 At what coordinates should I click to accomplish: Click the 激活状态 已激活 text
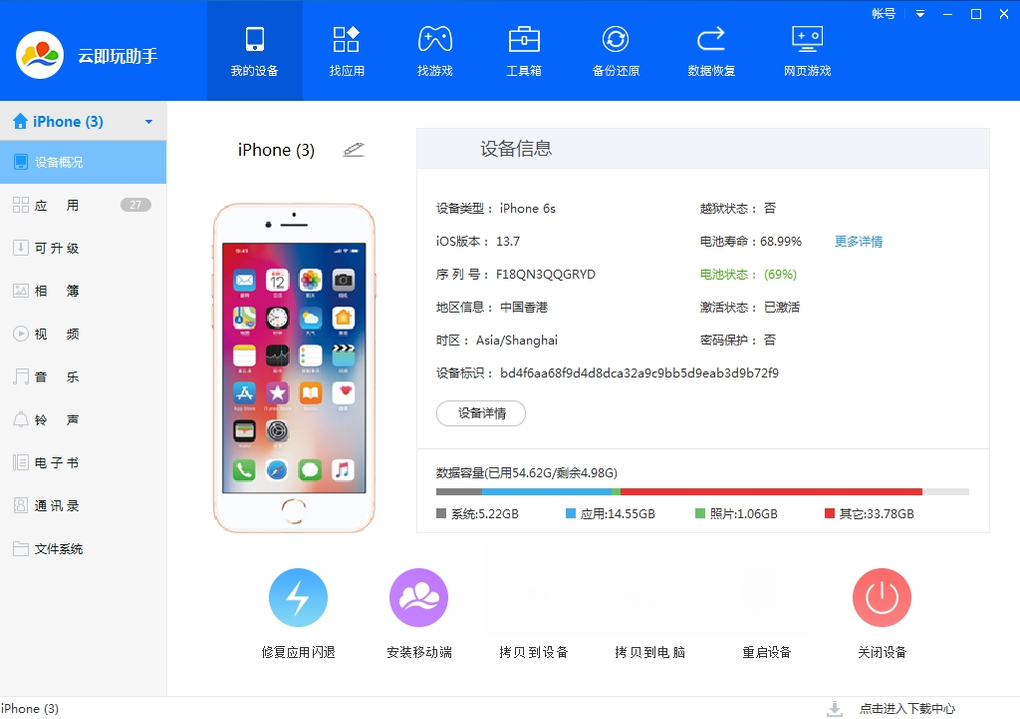[749, 307]
